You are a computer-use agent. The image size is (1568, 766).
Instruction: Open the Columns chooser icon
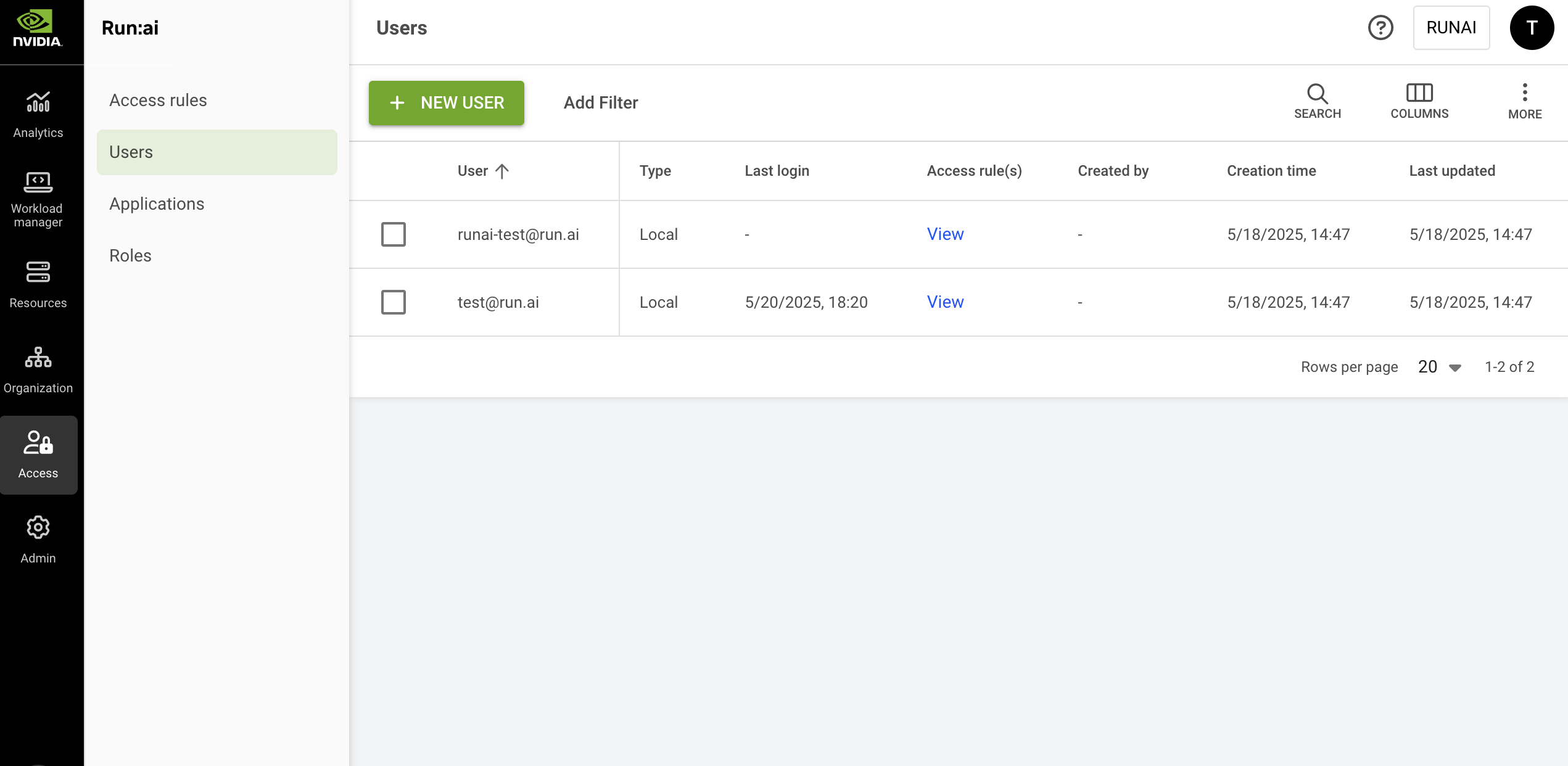tap(1419, 94)
